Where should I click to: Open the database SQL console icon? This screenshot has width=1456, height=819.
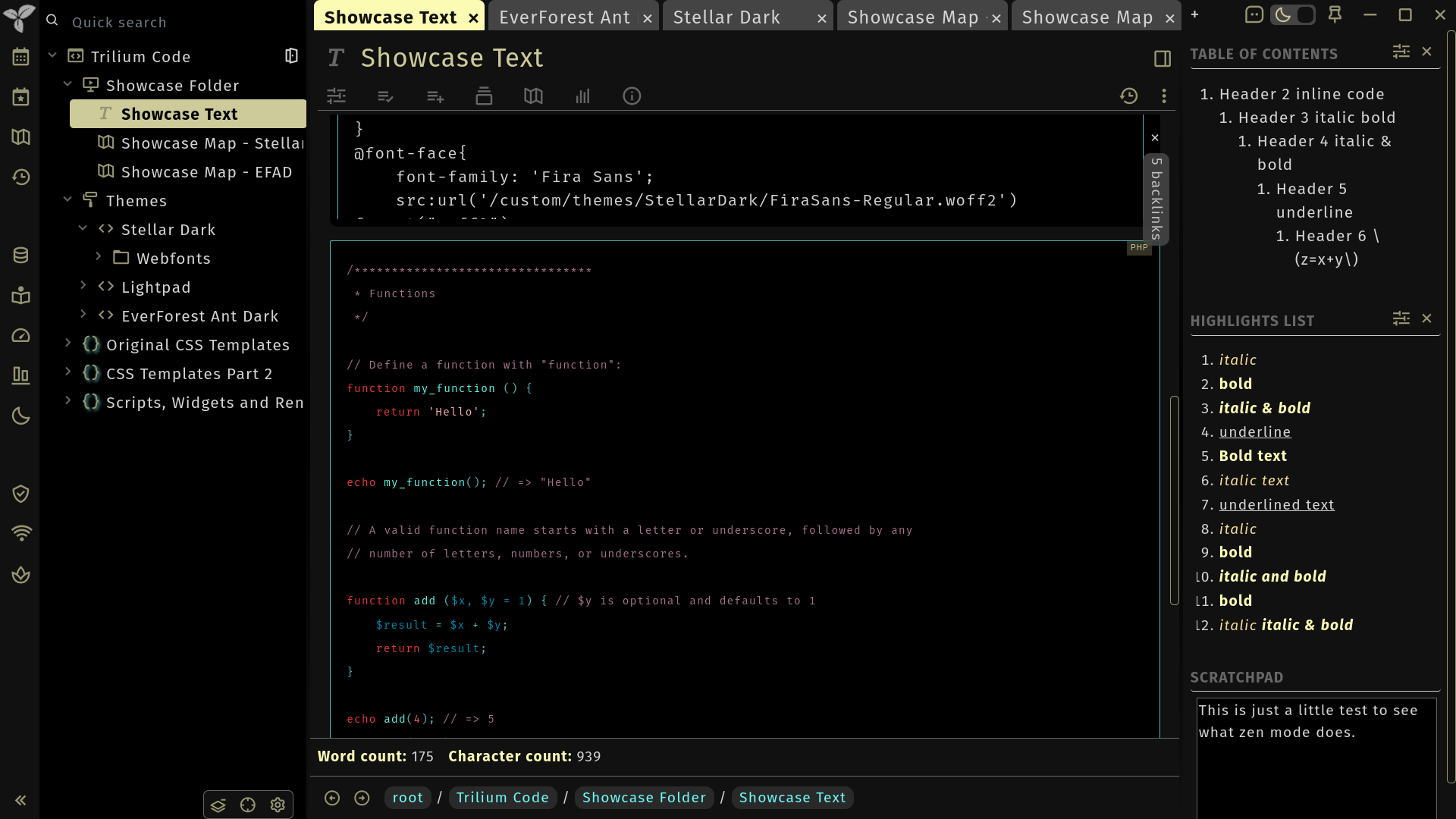pos(20,256)
